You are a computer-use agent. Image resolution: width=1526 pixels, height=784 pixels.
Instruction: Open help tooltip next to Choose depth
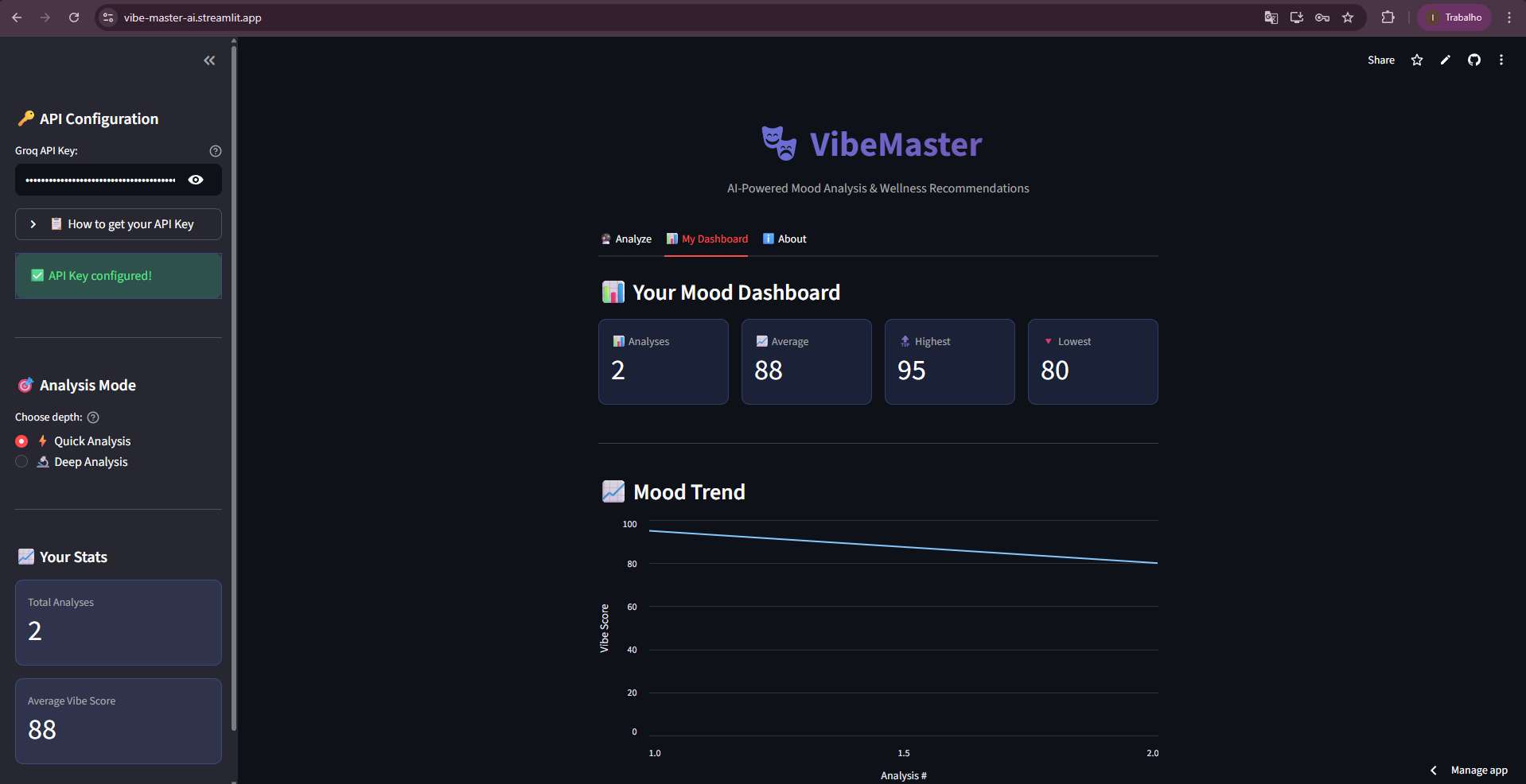pyautogui.click(x=93, y=417)
